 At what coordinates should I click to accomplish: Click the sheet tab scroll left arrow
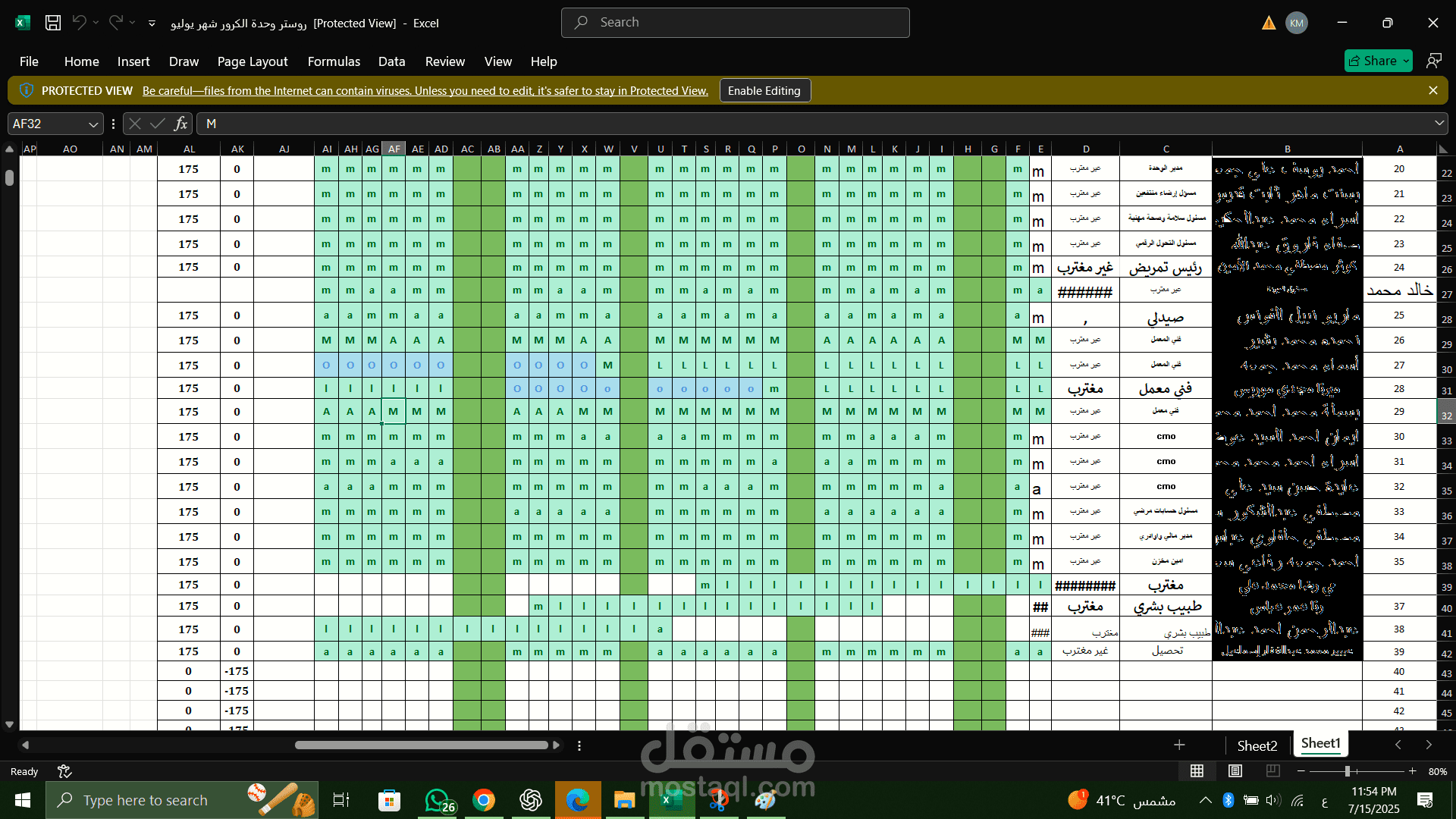(x=1398, y=745)
